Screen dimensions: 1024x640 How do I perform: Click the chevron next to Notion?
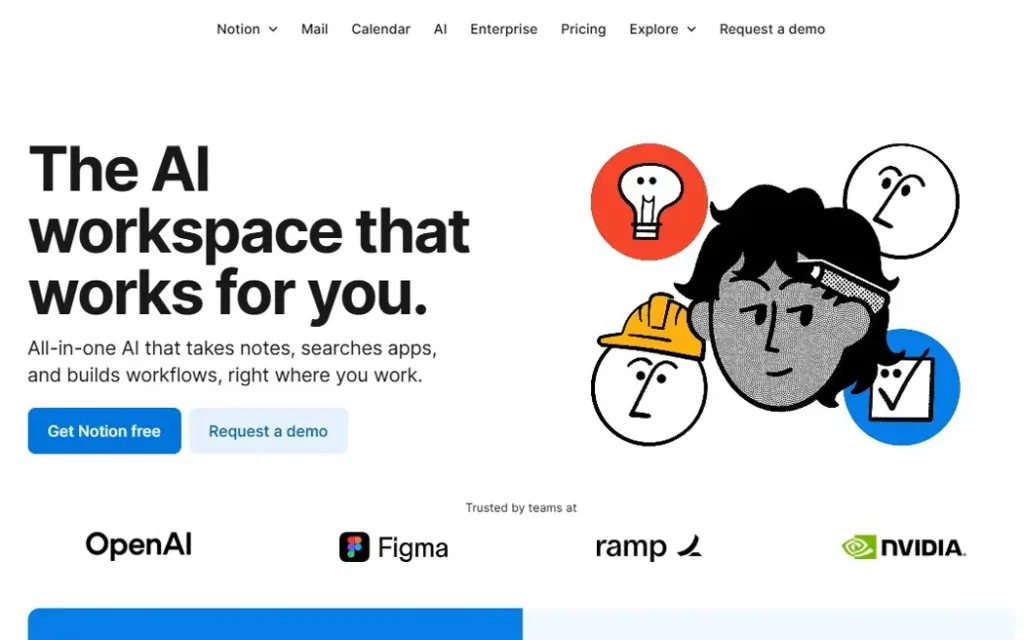click(x=273, y=30)
